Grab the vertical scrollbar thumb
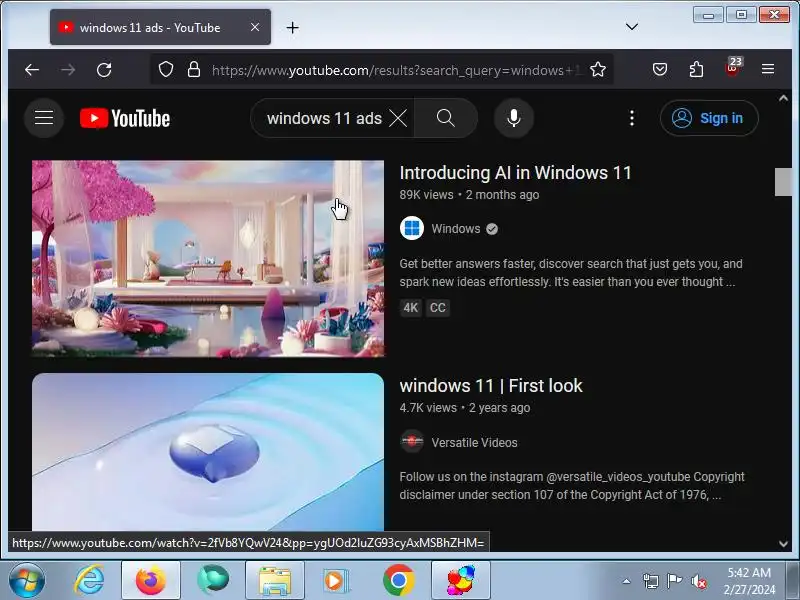The height and width of the screenshot is (600, 800). [x=783, y=182]
